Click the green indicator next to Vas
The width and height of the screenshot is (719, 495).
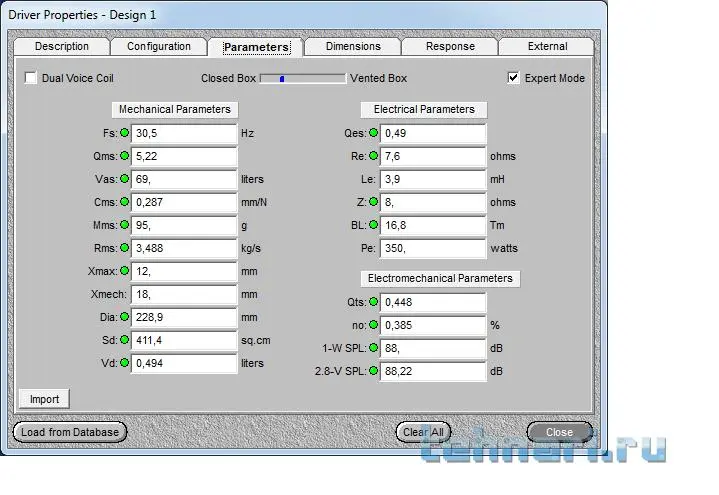(x=124, y=179)
